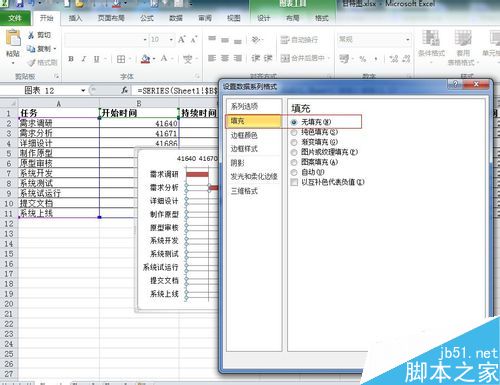Increase font size with larger A
This screenshot has height=385, width=500.
point(182,40)
